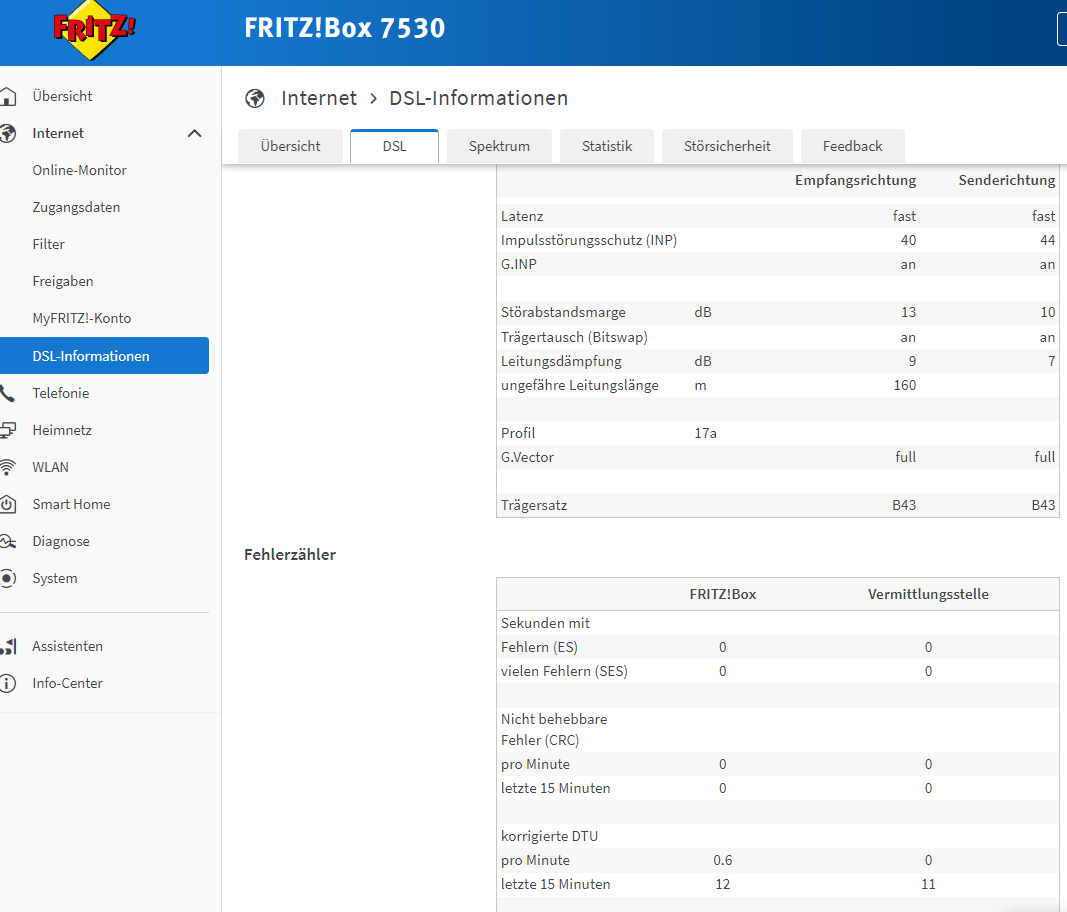The width and height of the screenshot is (1067, 912).
Task: Click the Fehlern (ES) row label
Action: tap(539, 647)
